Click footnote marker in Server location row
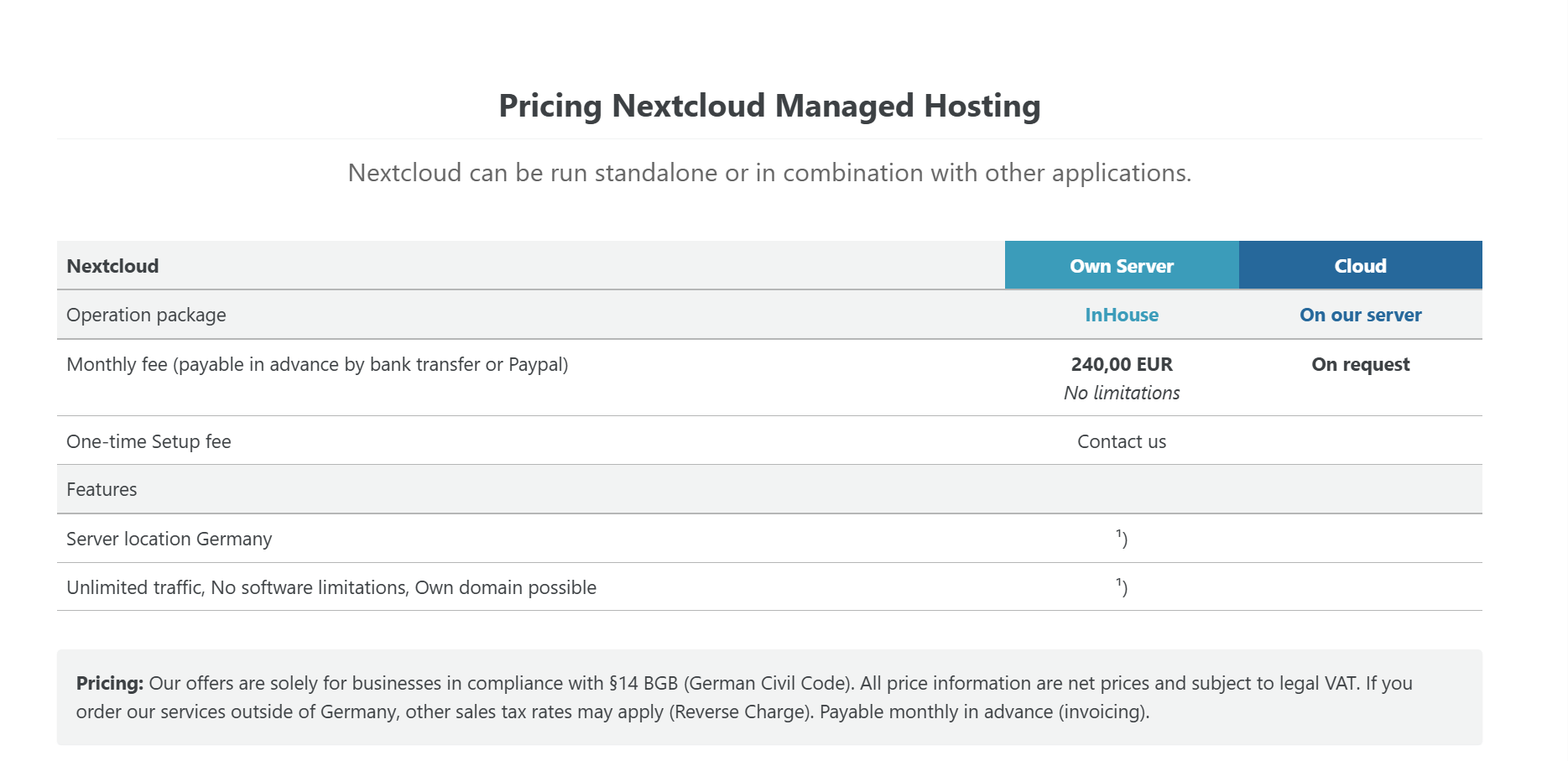Screen dimensions: 1568x761 pyautogui.click(x=1122, y=538)
